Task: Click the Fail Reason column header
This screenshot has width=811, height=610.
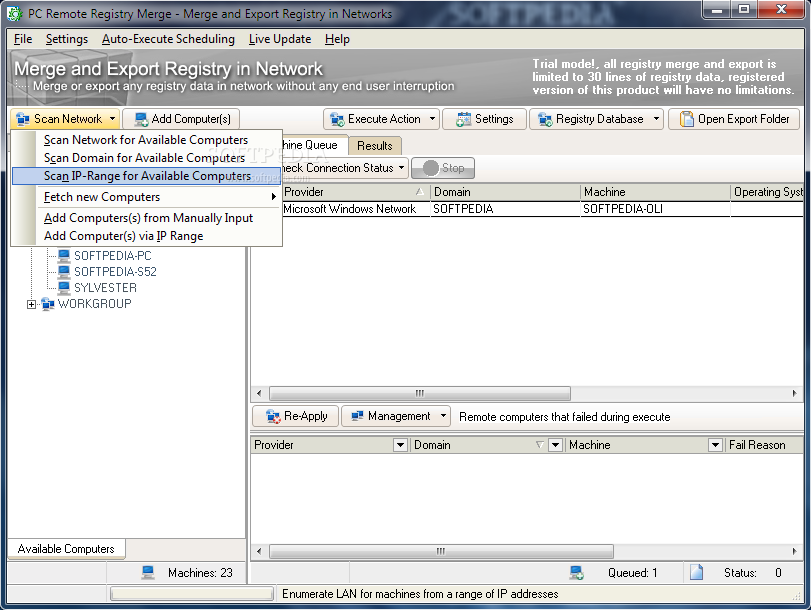Action: click(764, 445)
